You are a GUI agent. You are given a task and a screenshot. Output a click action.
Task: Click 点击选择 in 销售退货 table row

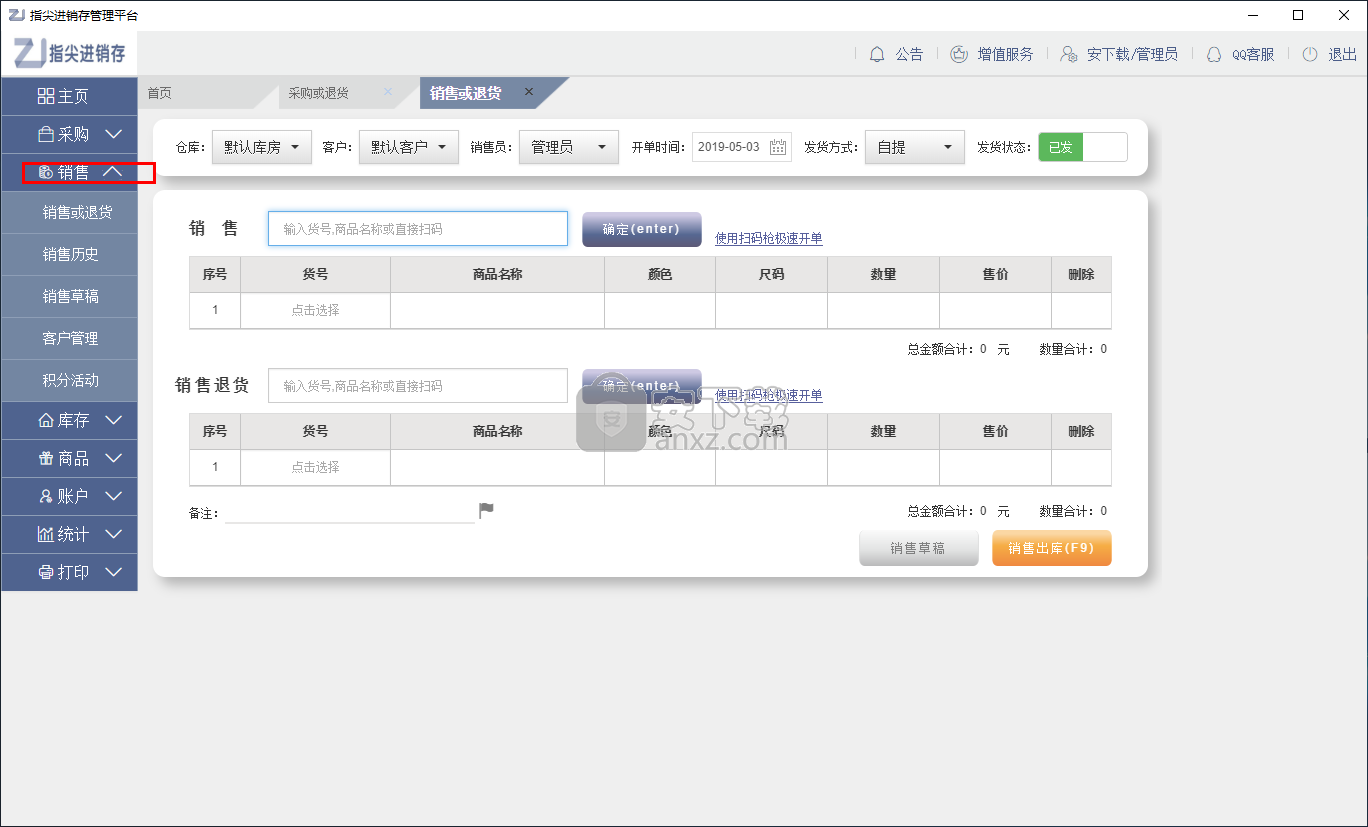point(315,467)
